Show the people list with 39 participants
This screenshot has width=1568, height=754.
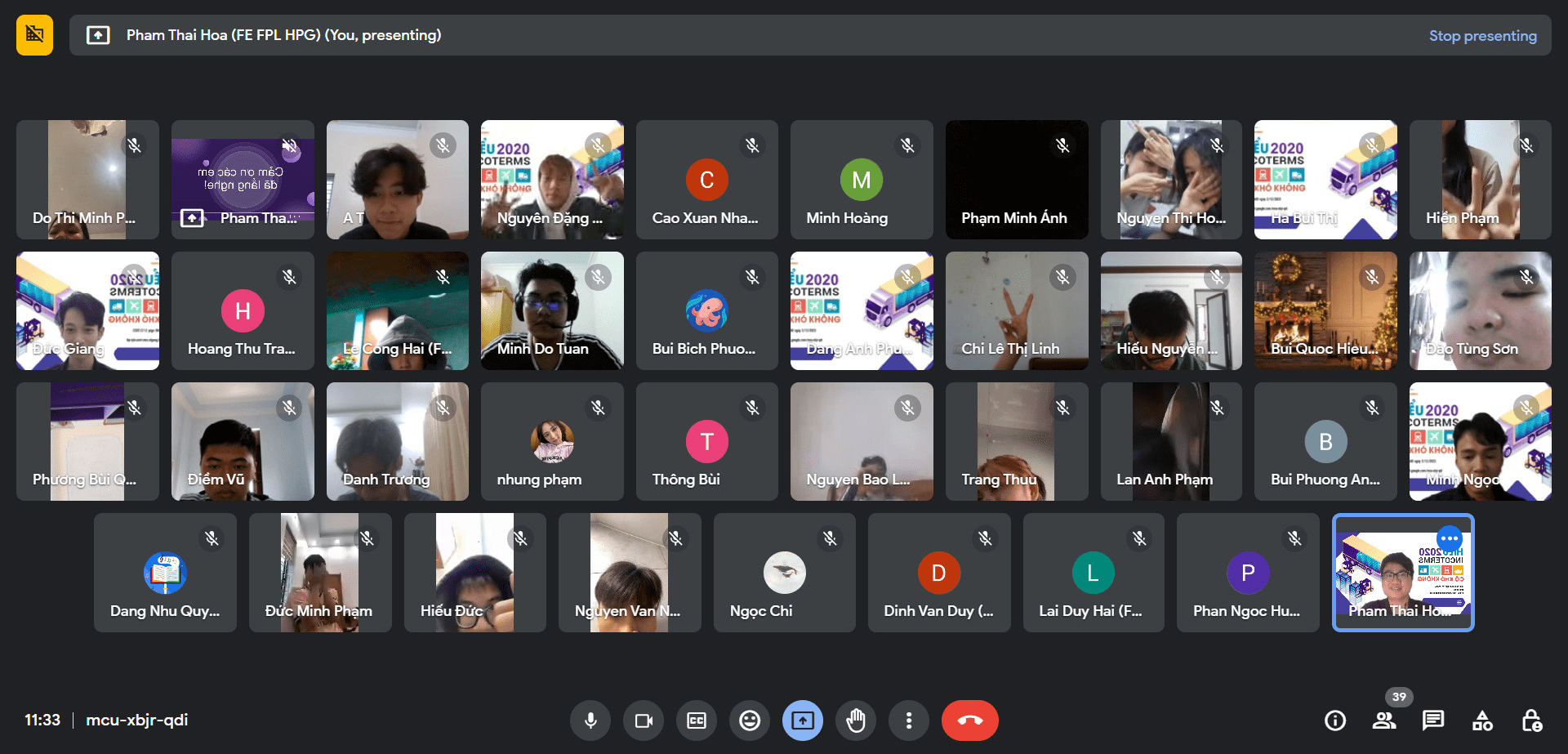pos(1384,721)
